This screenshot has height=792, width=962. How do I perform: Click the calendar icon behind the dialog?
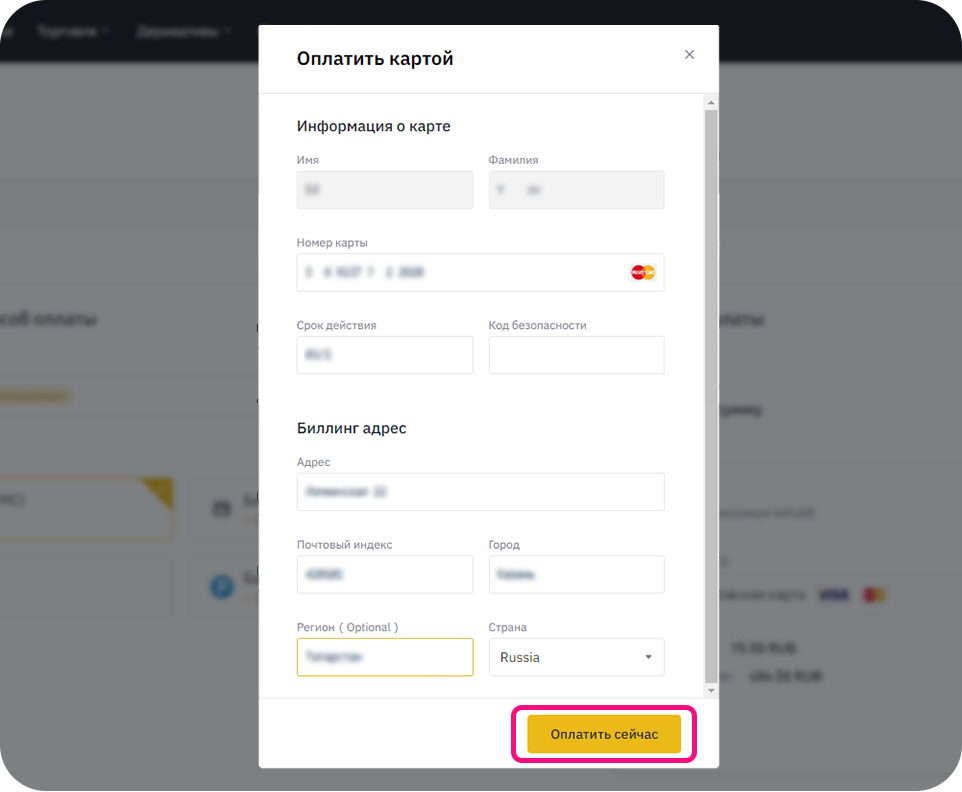(222, 509)
